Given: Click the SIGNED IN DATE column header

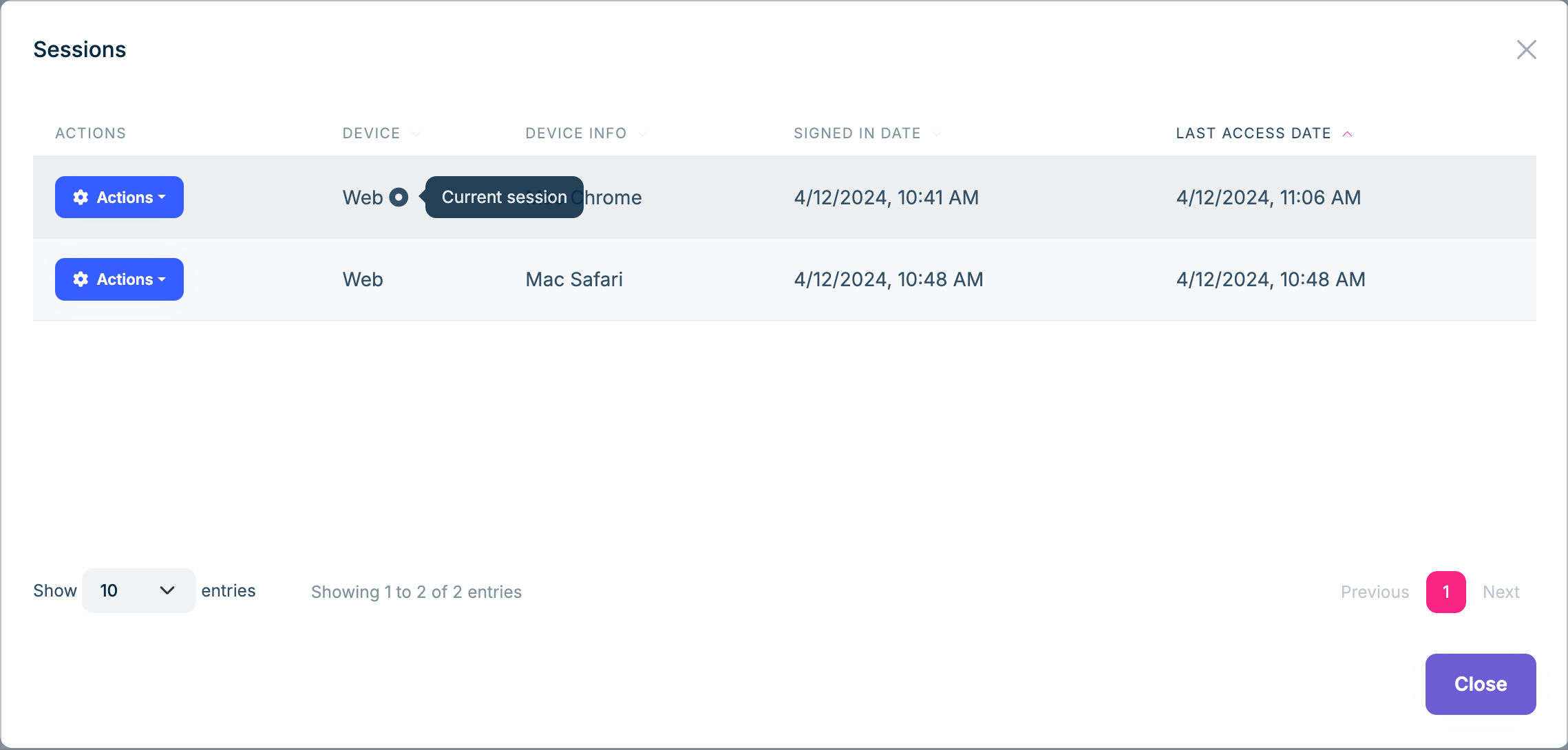Looking at the screenshot, I should 857,133.
